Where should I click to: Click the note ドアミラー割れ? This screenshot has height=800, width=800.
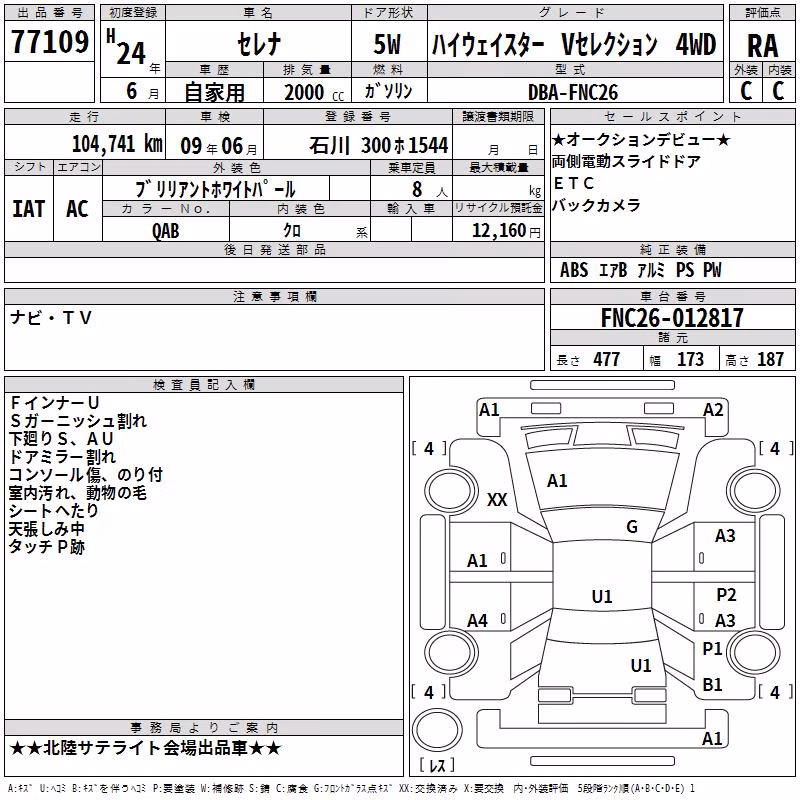[x=62, y=457]
